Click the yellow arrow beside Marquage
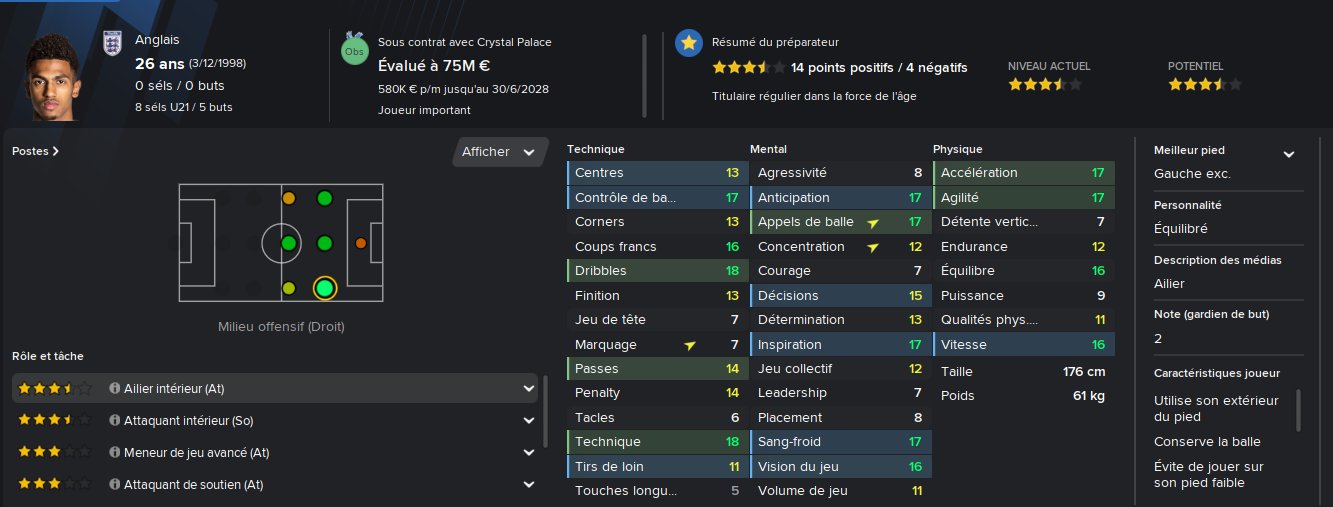Viewport: 1333px width, 507px height. (690, 345)
